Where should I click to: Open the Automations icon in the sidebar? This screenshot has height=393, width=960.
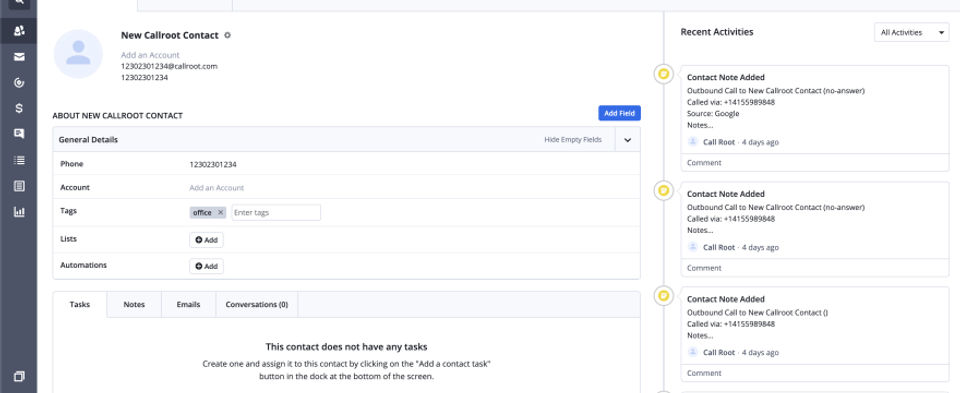(19, 83)
